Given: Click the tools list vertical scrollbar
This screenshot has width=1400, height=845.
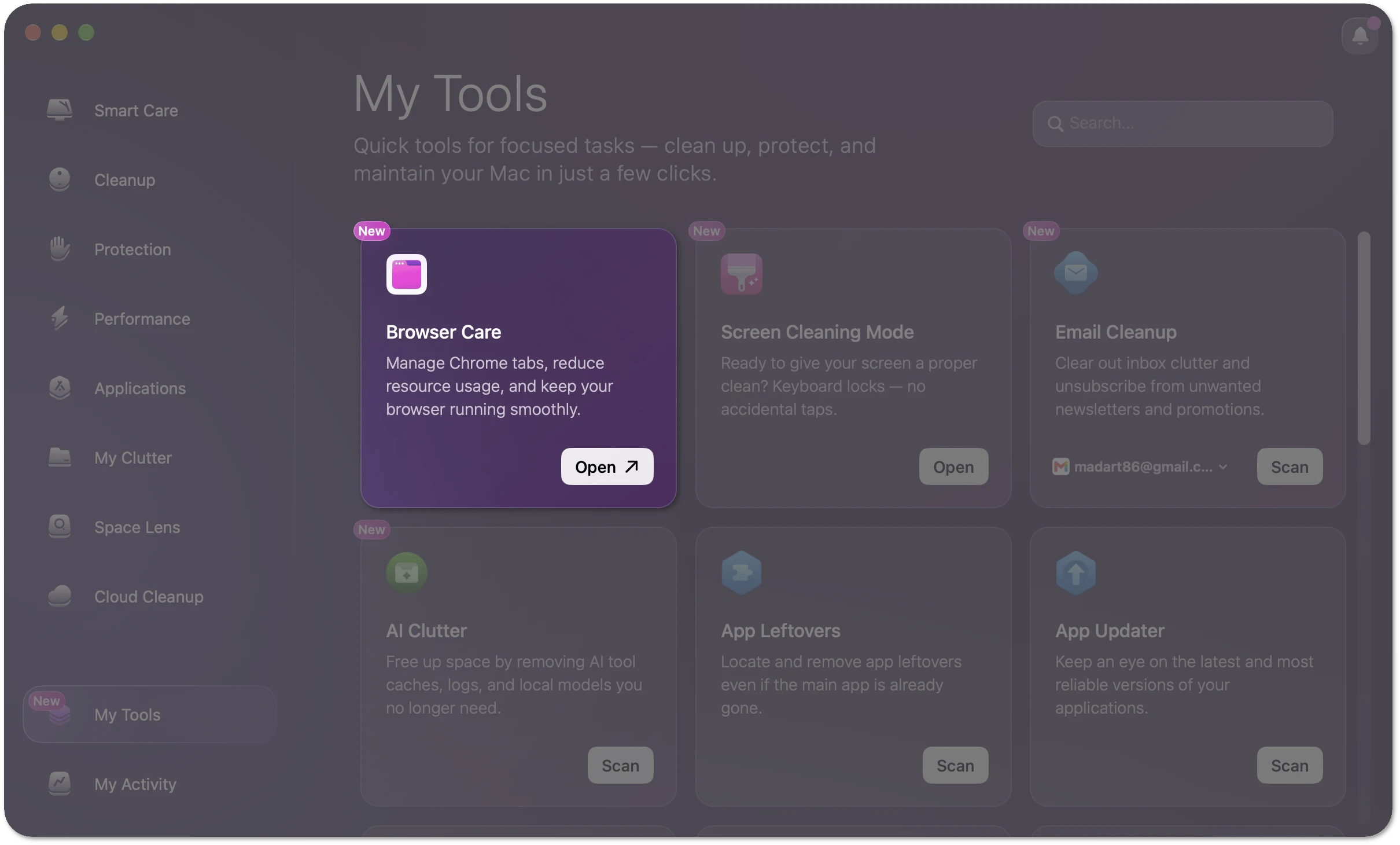Looking at the screenshot, I should (1364, 338).
